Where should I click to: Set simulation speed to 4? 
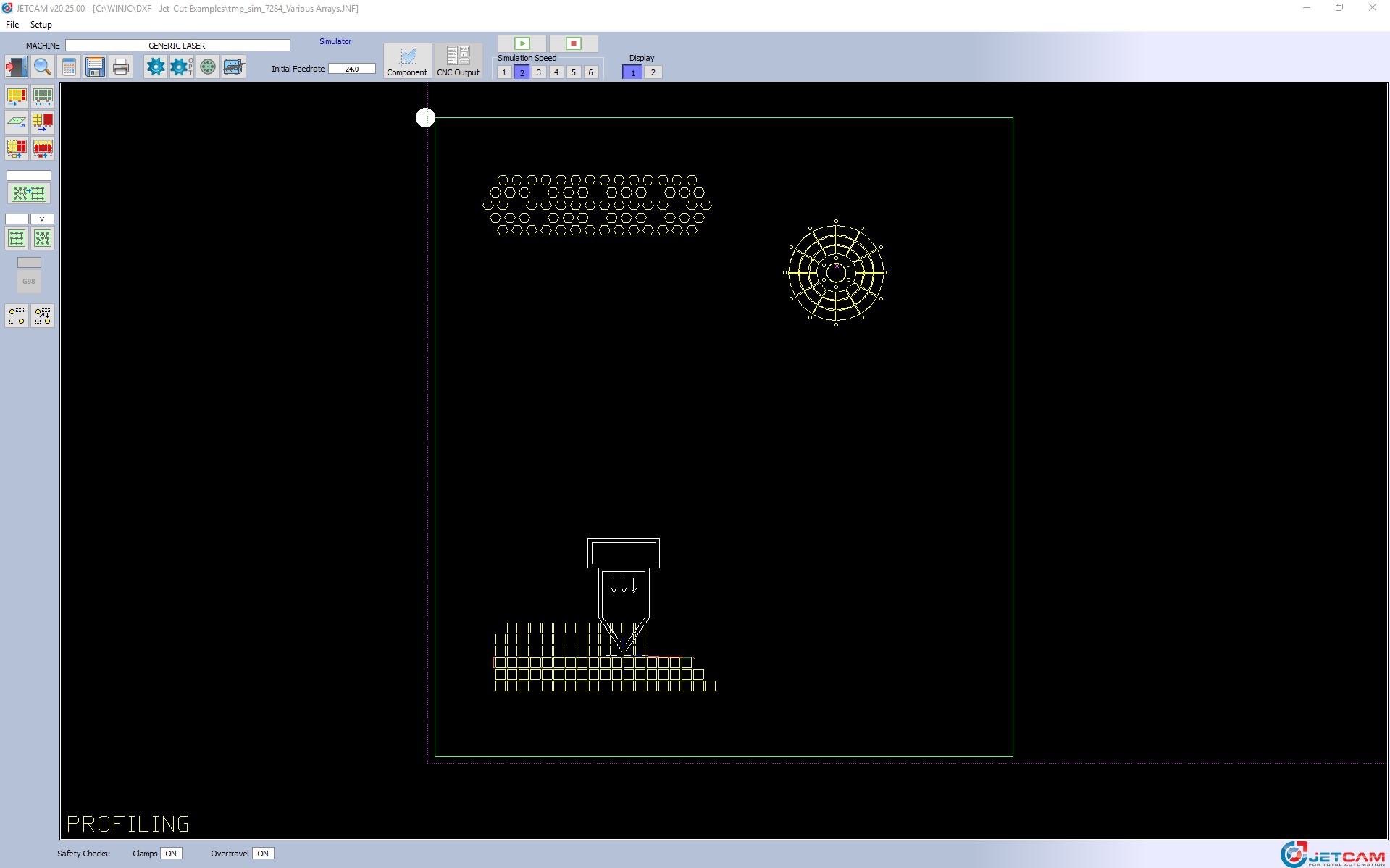556,72
